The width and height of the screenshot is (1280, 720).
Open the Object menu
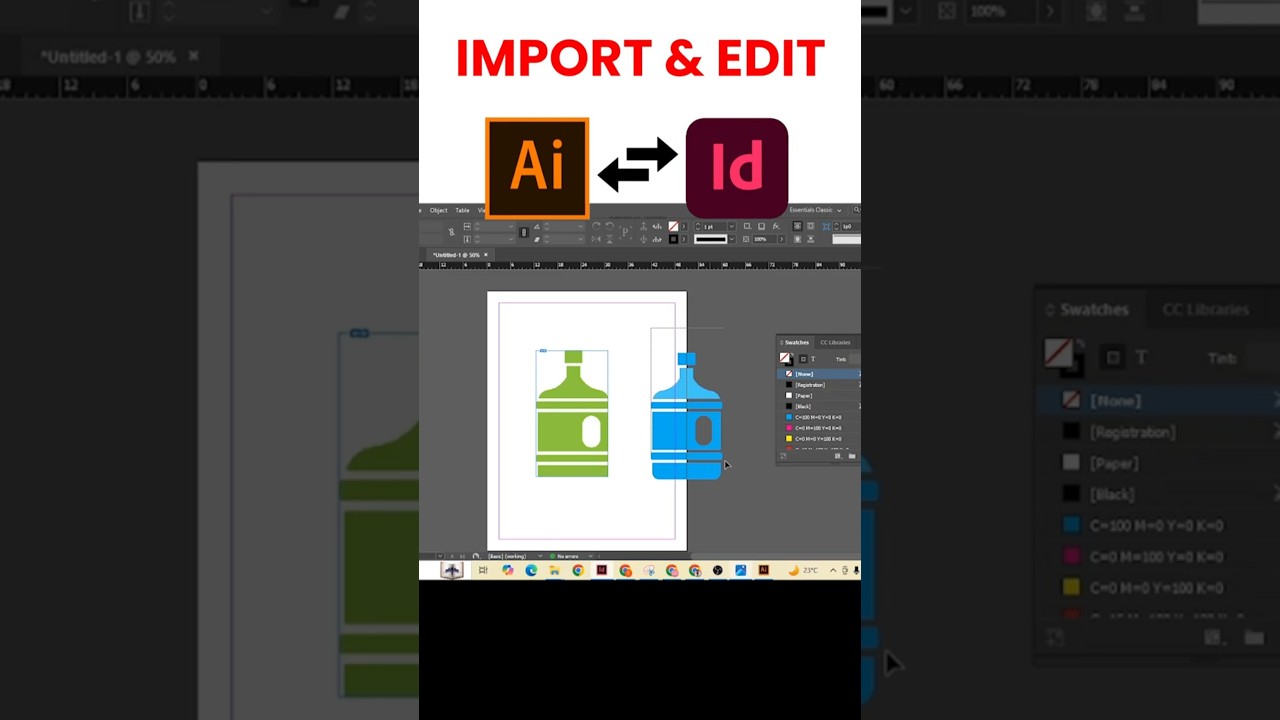pos(438,211)
